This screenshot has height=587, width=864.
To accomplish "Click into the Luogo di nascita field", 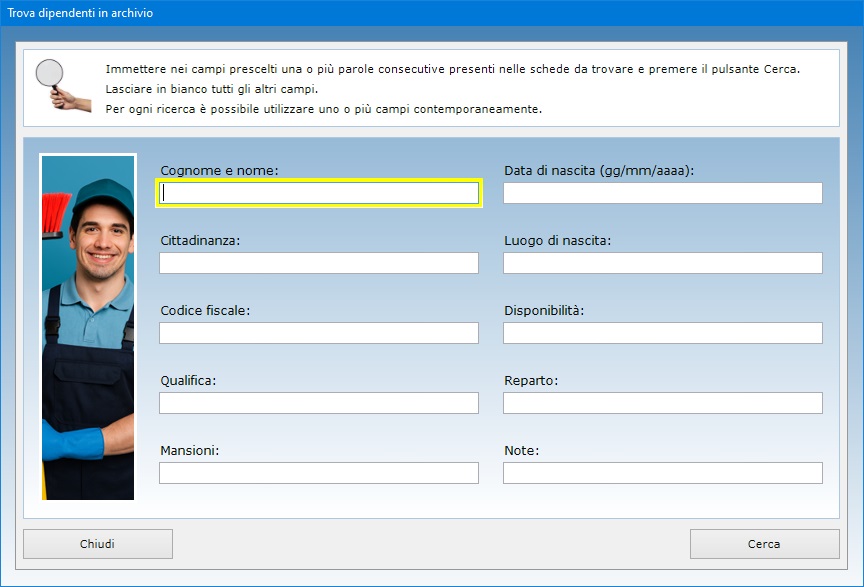I will coord(662,263).
